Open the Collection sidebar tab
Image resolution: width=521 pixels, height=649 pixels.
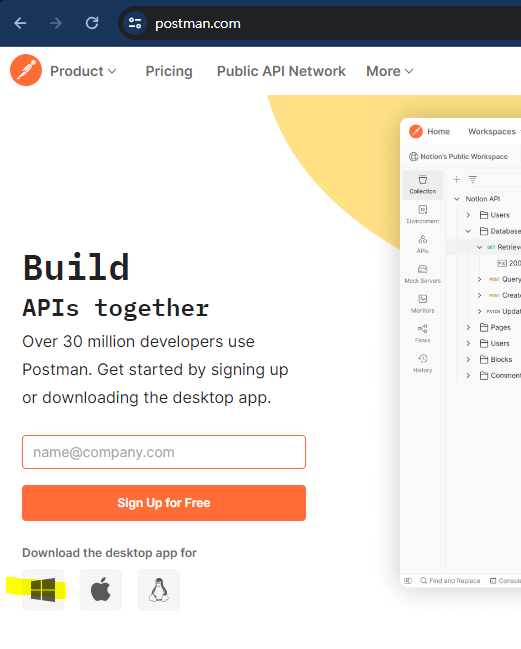click(423, 185)
